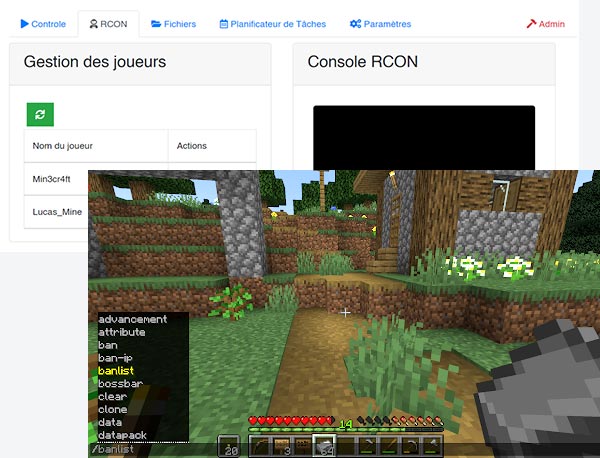600x458 pixels.
Task: Open the Admin link
Action: click(x=546, y=24)
